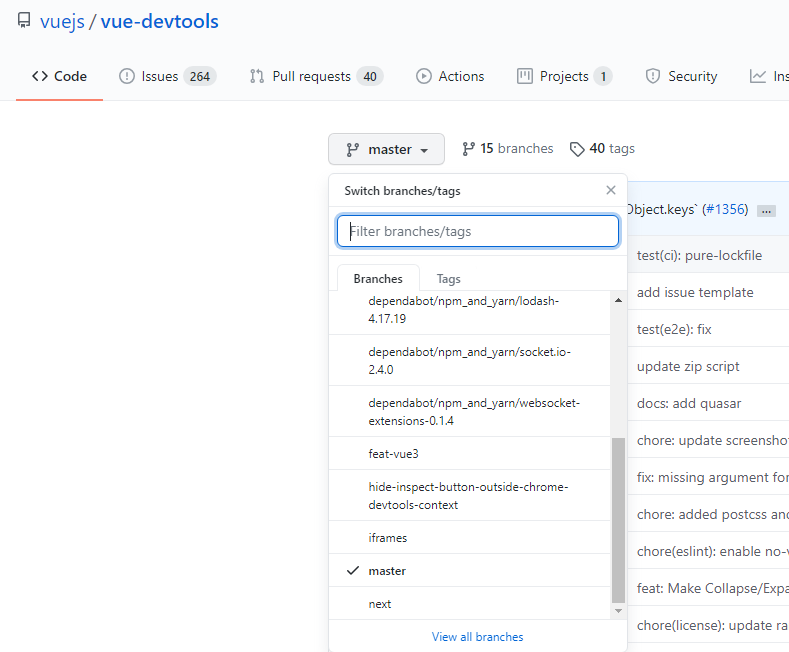The image size is (789, 652).
Task: Click the branch list scrollbar down arrow
Action: 618,611
